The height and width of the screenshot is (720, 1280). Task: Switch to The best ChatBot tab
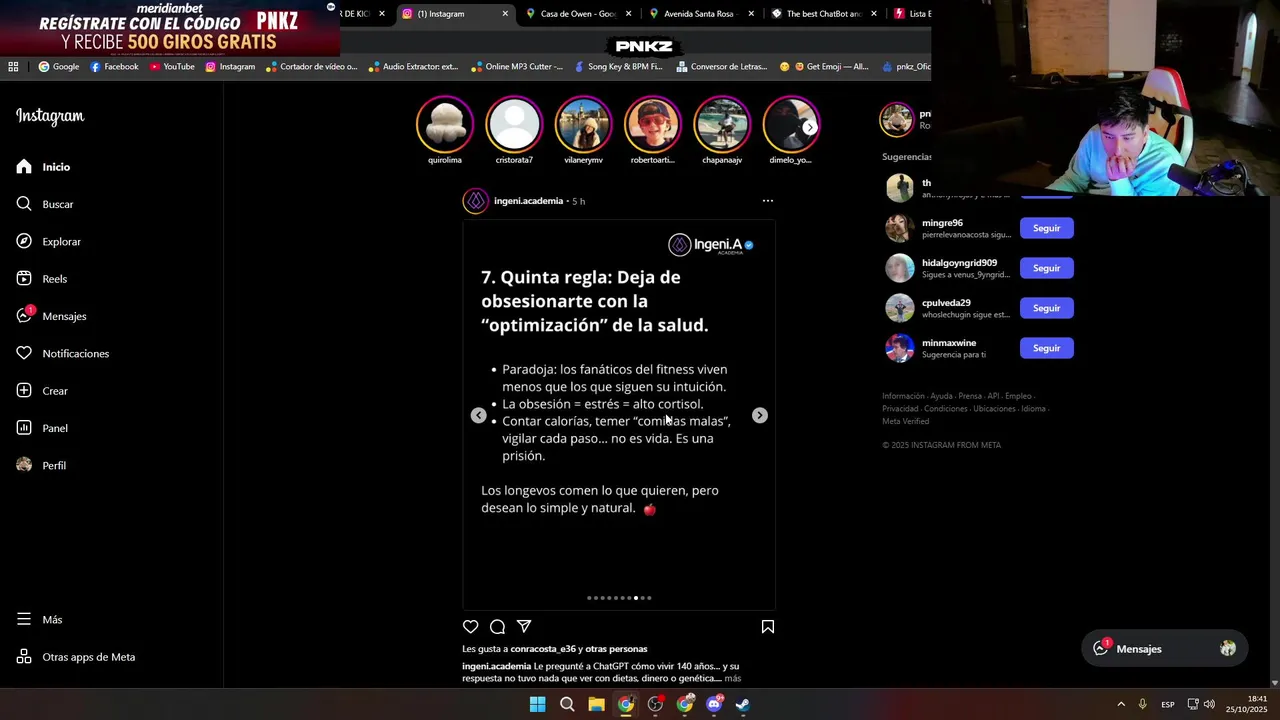824,14
